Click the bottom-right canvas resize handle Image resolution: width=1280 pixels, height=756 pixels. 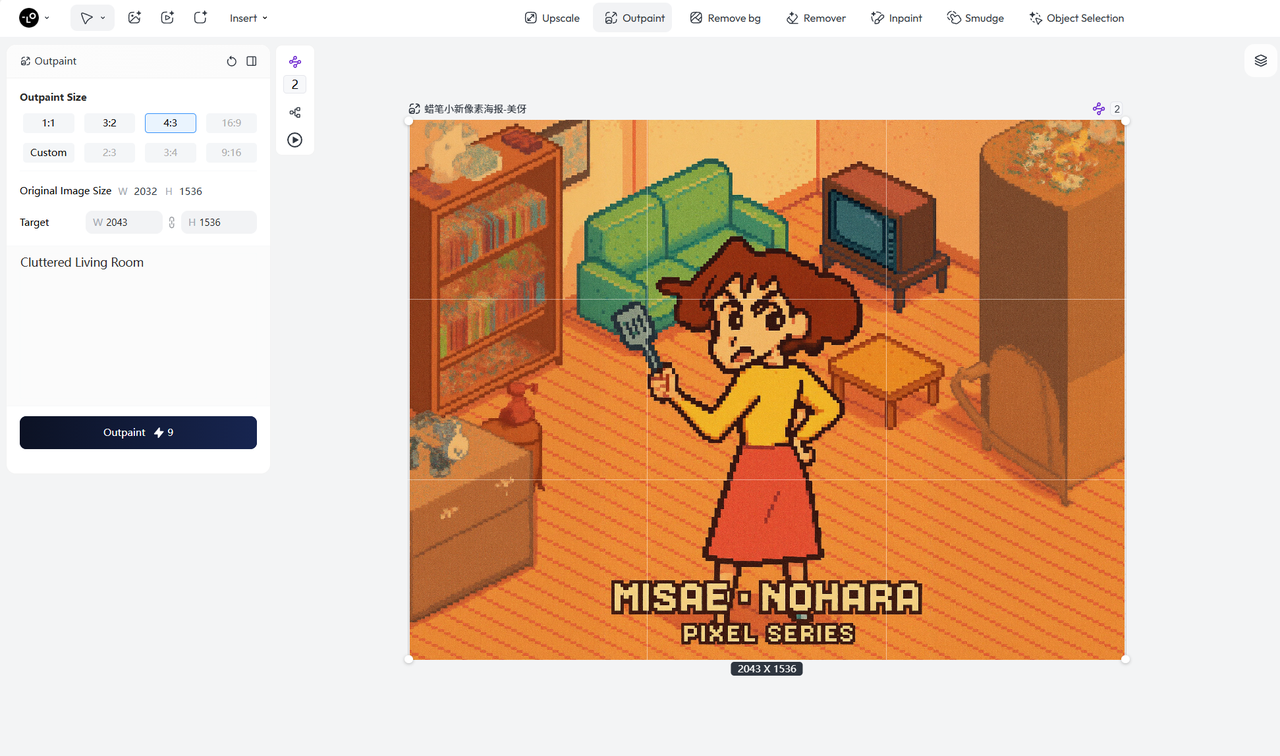(x=1125, y=659)
